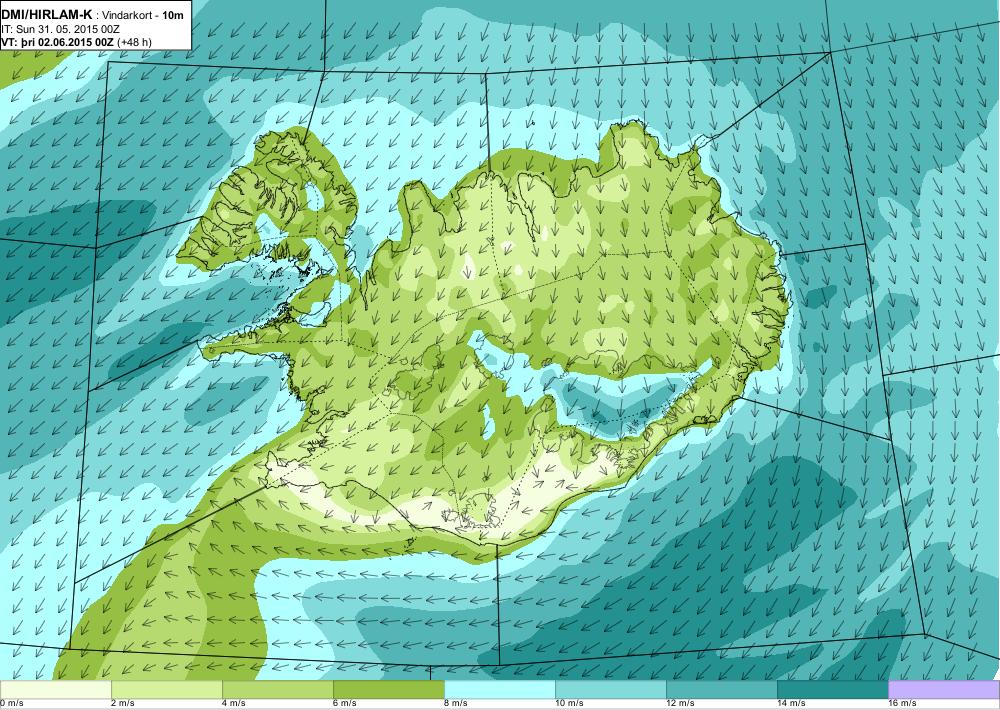Screen dimensions: 1000x710
Task: Click the "6 m/s" legend label
Action: click(344, 704)
